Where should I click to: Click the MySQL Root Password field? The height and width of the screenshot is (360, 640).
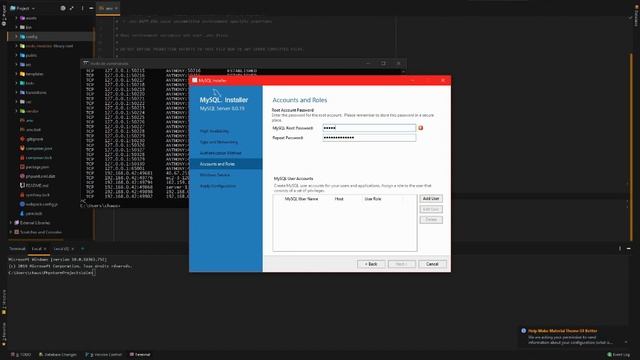369,128
